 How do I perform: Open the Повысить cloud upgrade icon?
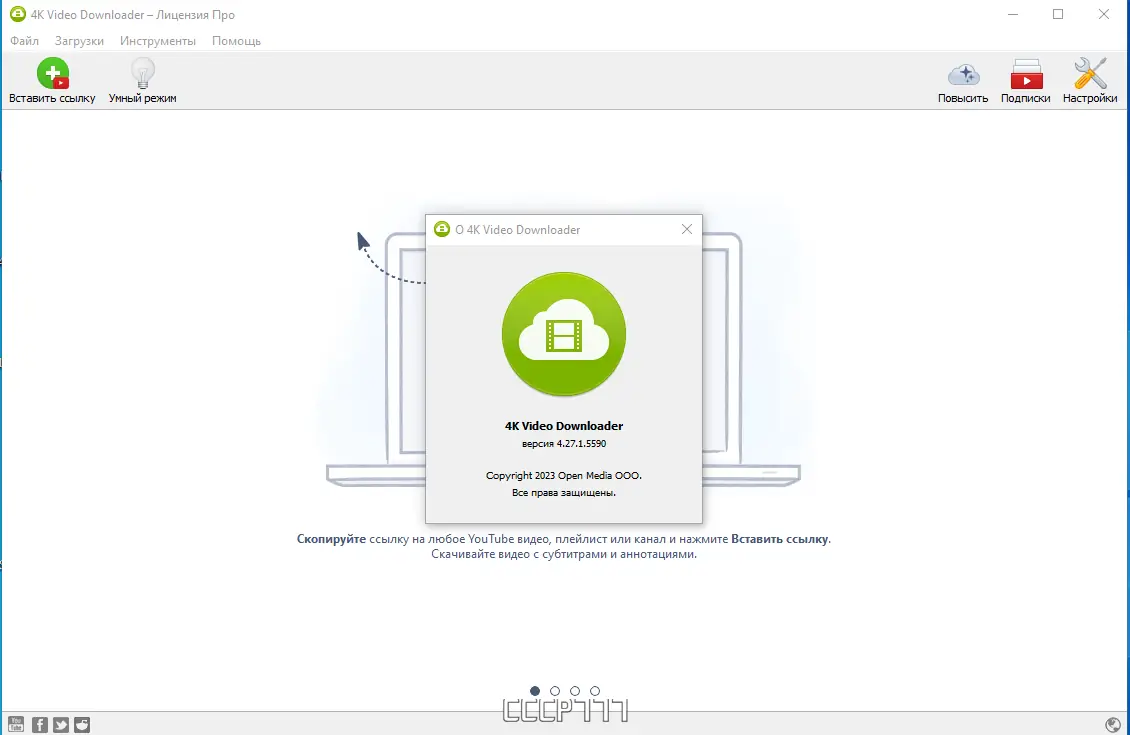pyautogui.click(x=963, y=74)
